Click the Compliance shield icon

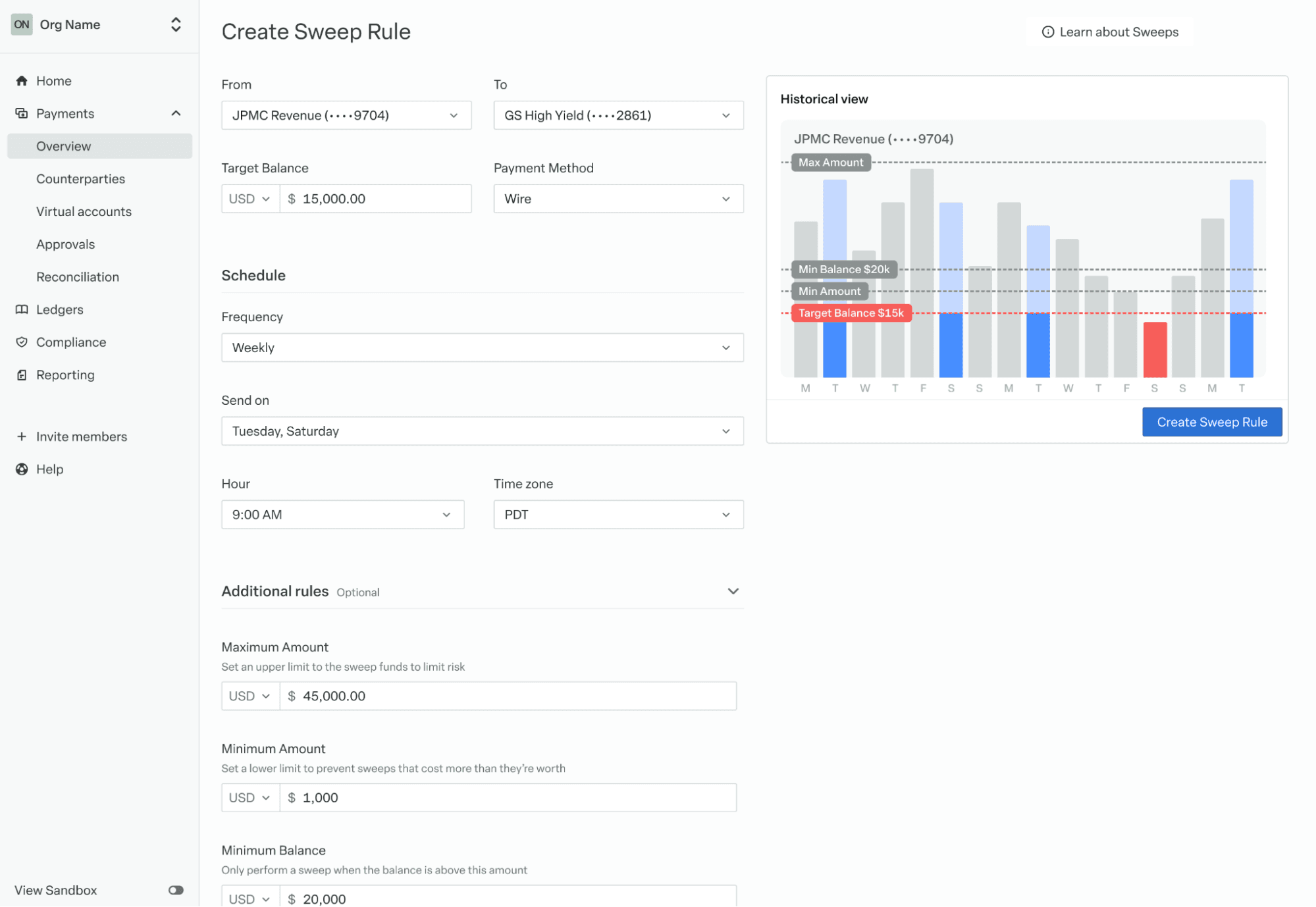click(22, 342)
